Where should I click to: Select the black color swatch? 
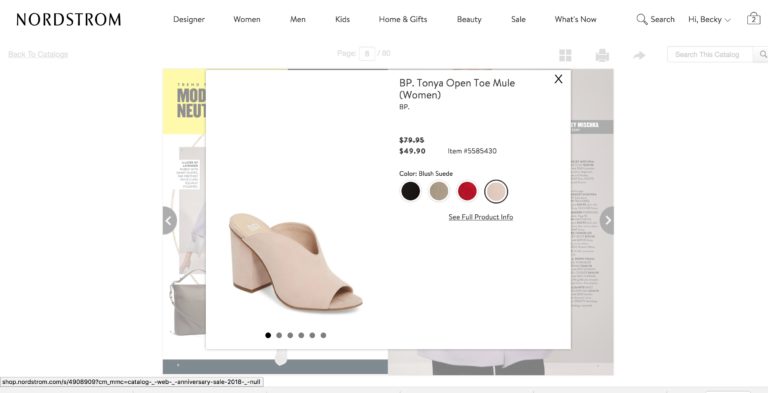point(410,191)
